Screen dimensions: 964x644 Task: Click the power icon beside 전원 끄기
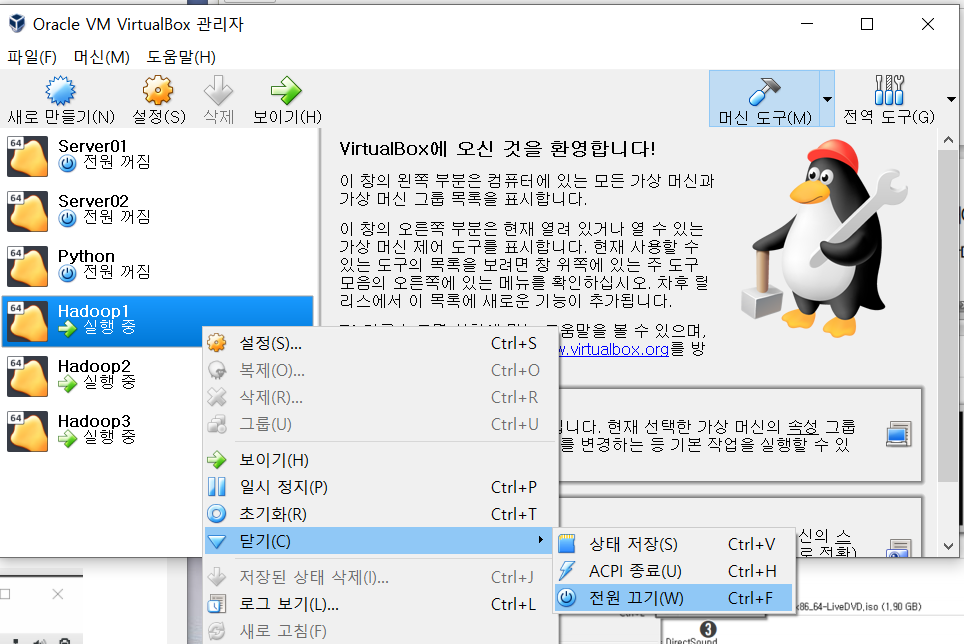pos(567,598)
